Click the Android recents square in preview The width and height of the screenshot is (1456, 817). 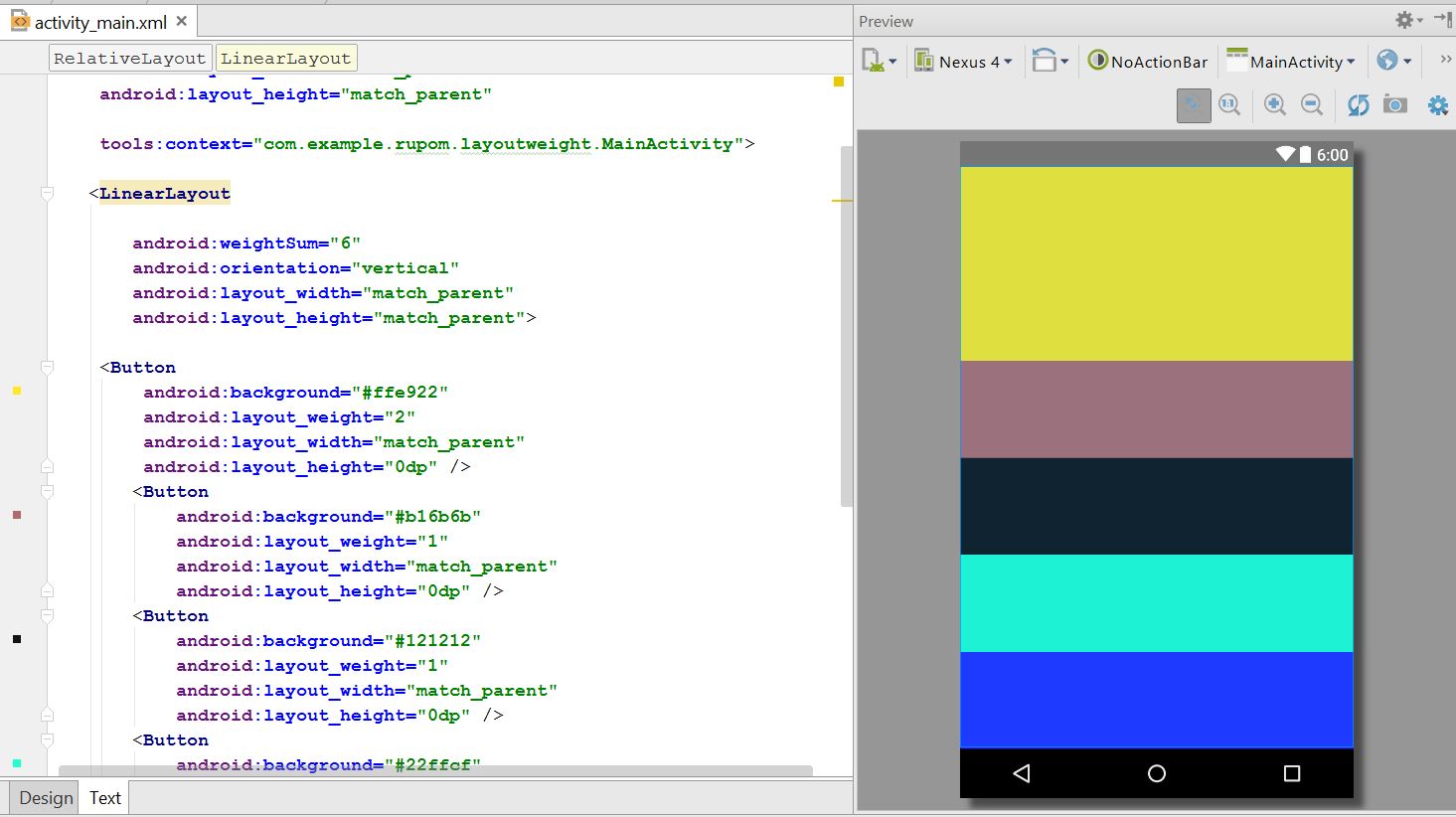[1292, 773]
